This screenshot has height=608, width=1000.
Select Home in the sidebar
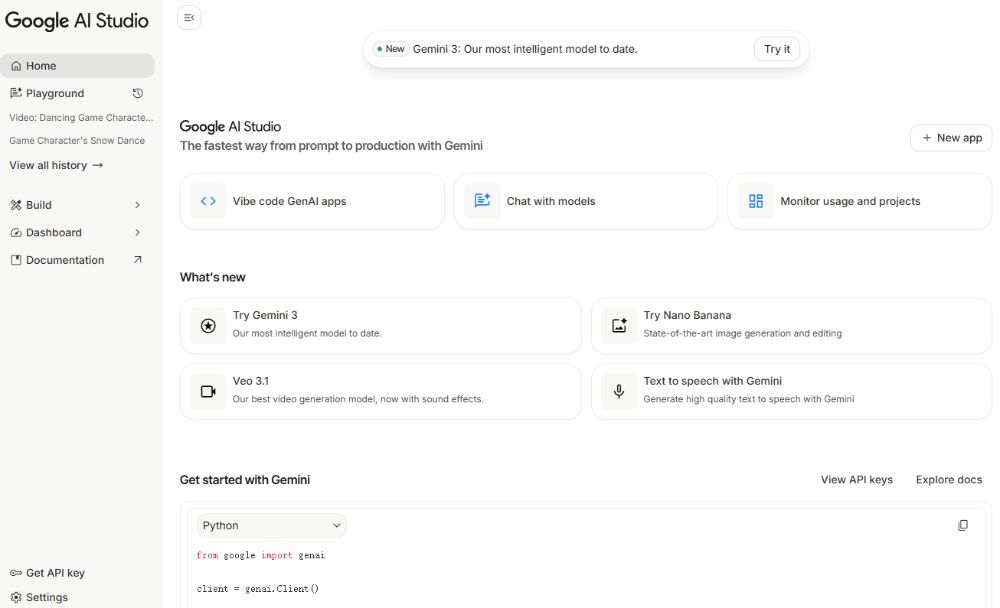(x=40, y=65)
